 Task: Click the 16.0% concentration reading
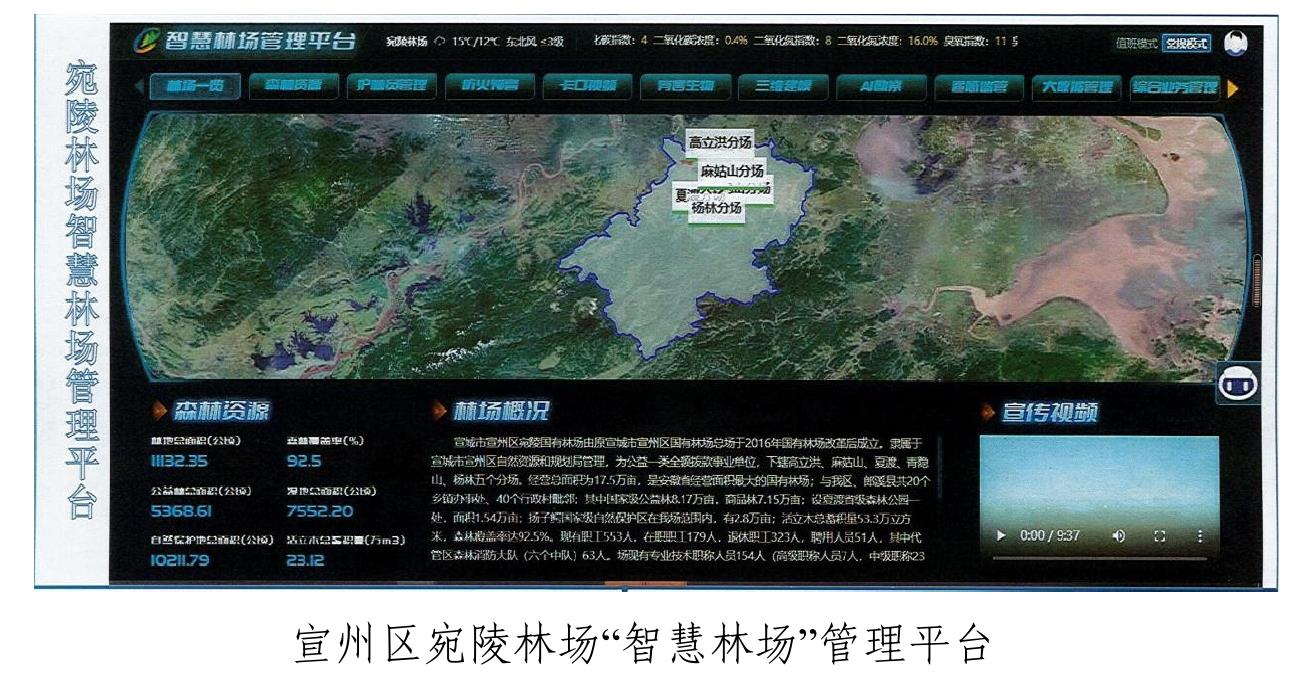tap(923, 42)
